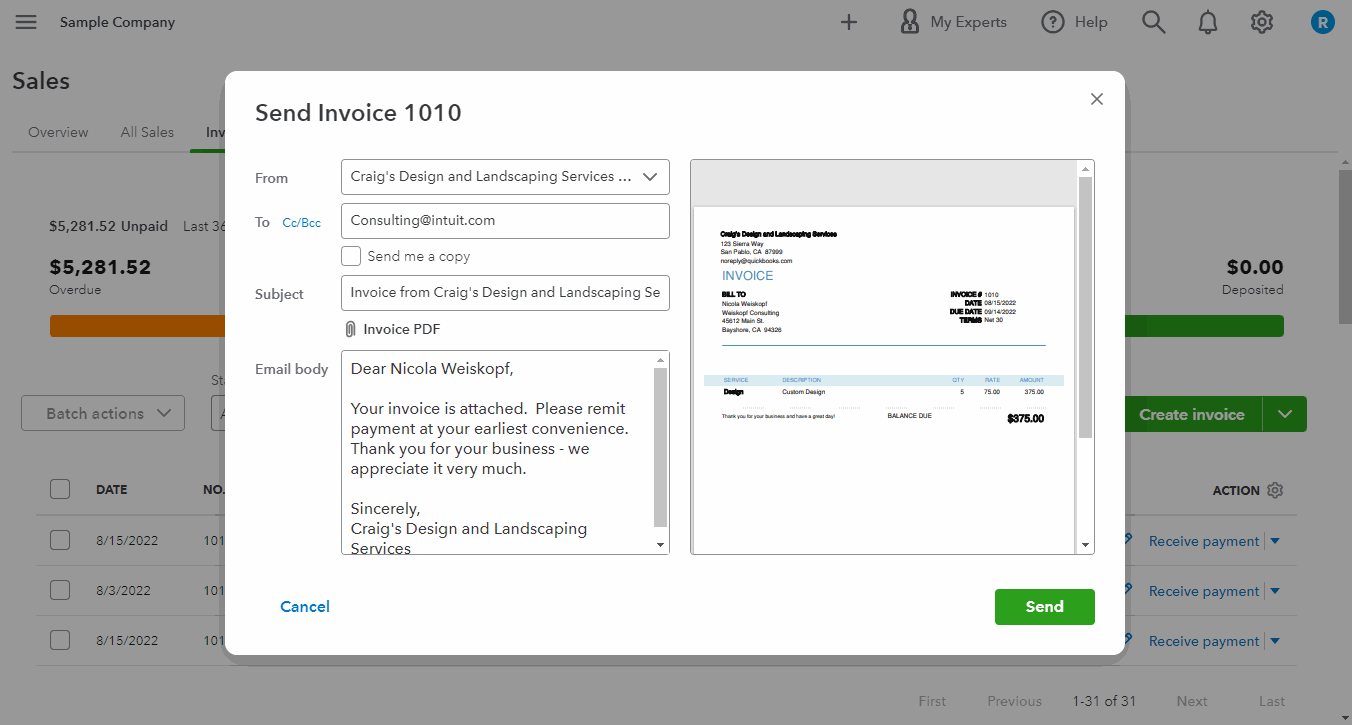Click the R user profile avatar
1352x725 pixels.
[x=1323, y=22]
